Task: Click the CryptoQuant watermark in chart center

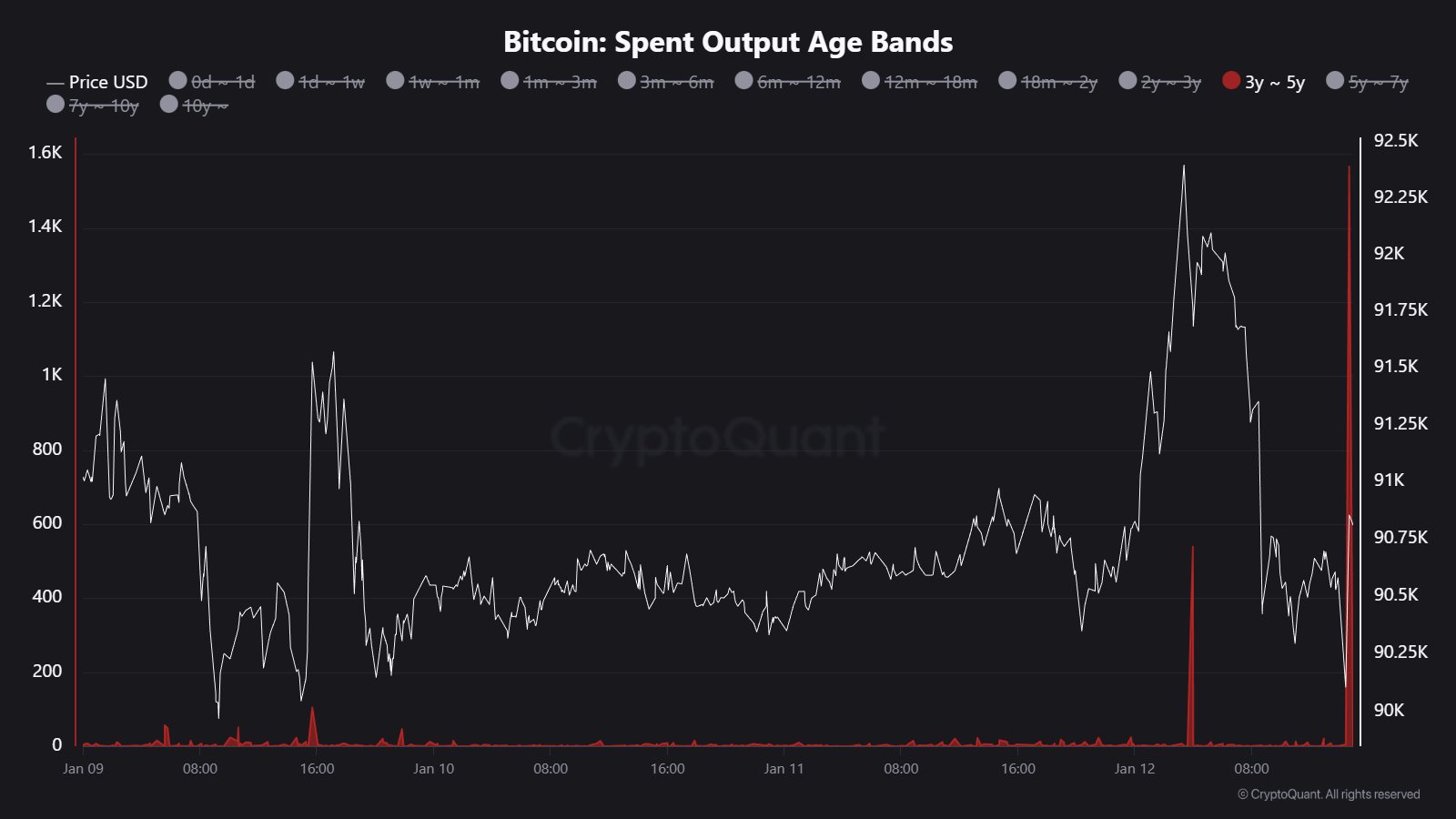Action: (x=717, y=438)
